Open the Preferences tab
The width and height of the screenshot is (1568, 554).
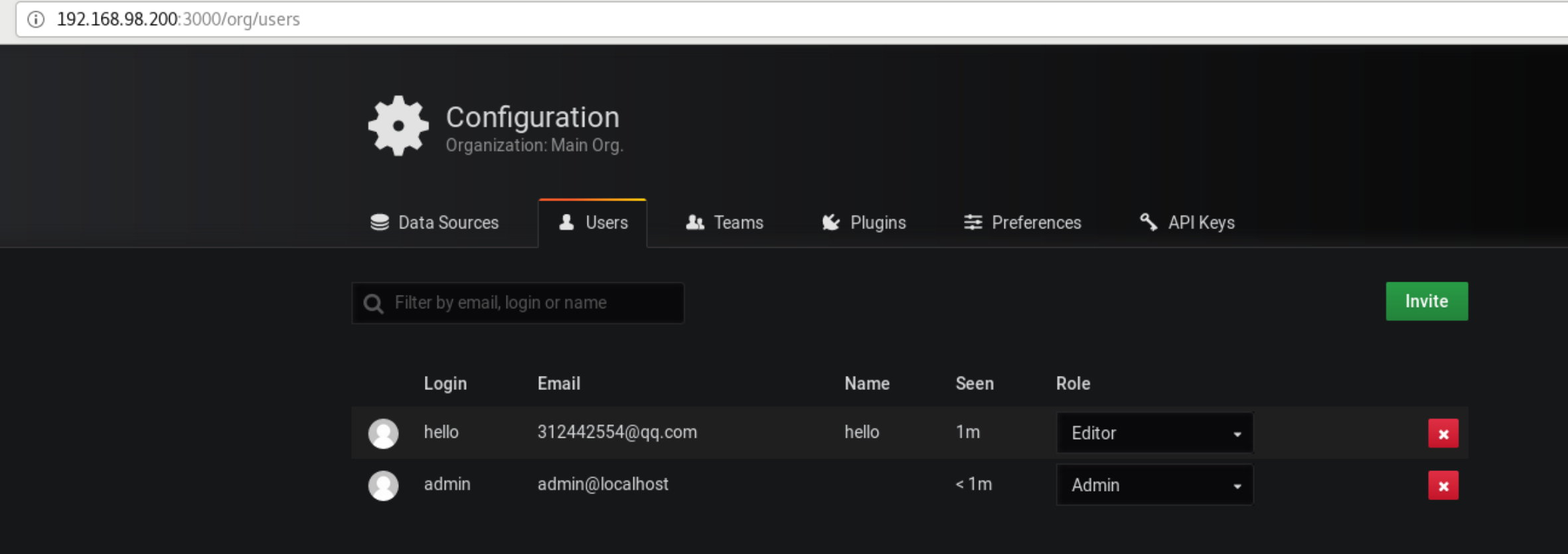click(x=1022, y=223)
